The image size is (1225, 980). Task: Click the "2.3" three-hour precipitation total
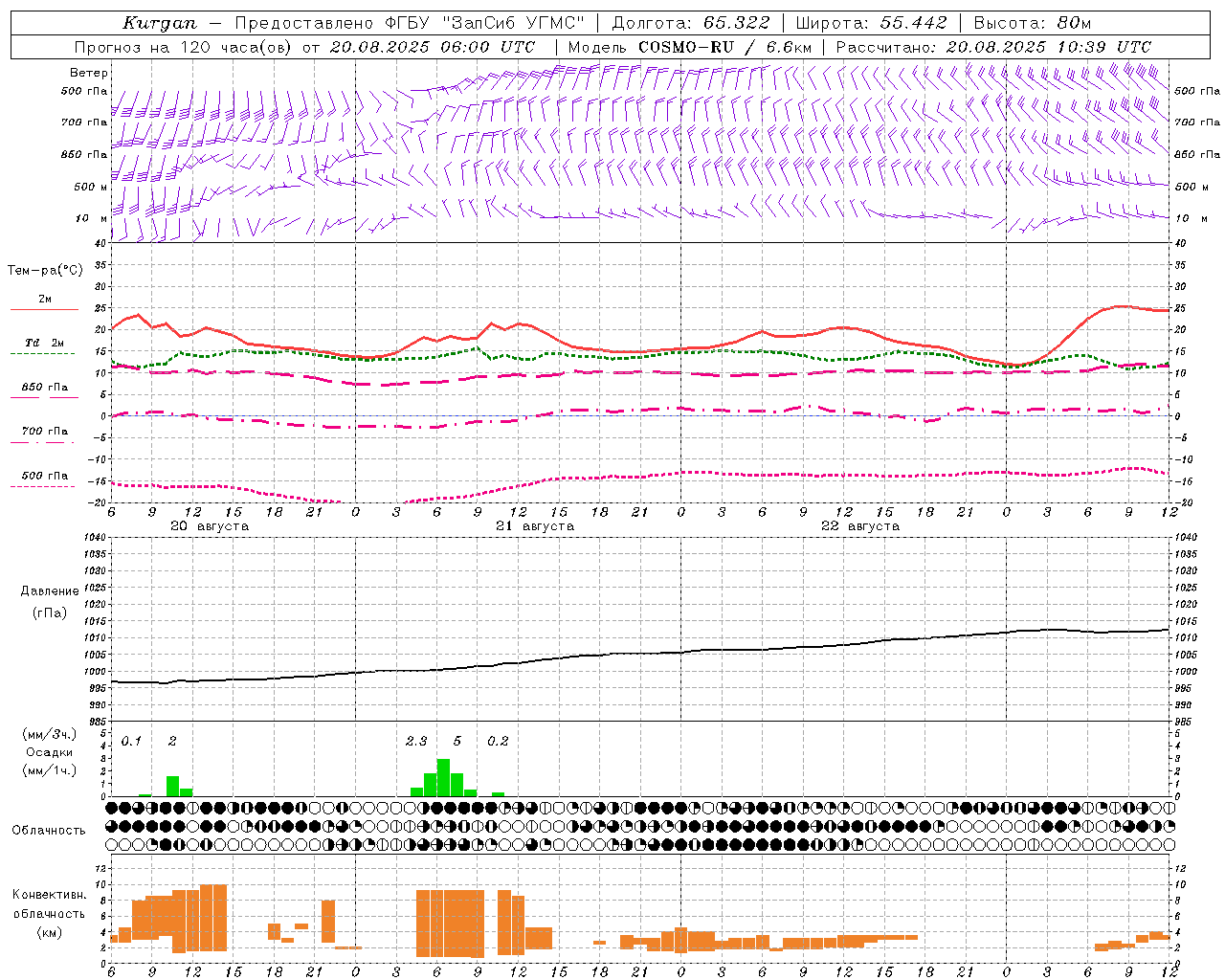click(416, 741)
